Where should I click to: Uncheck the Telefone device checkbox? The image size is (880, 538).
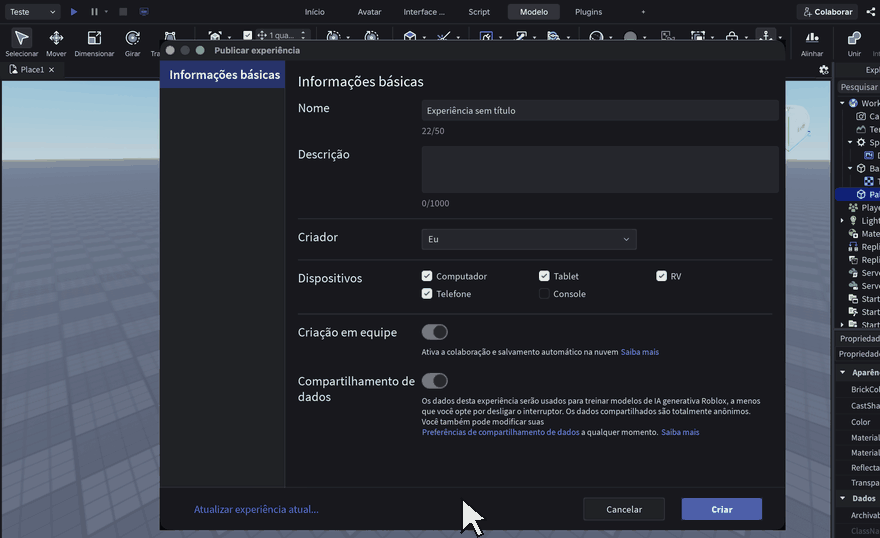(x=427, y=293)
